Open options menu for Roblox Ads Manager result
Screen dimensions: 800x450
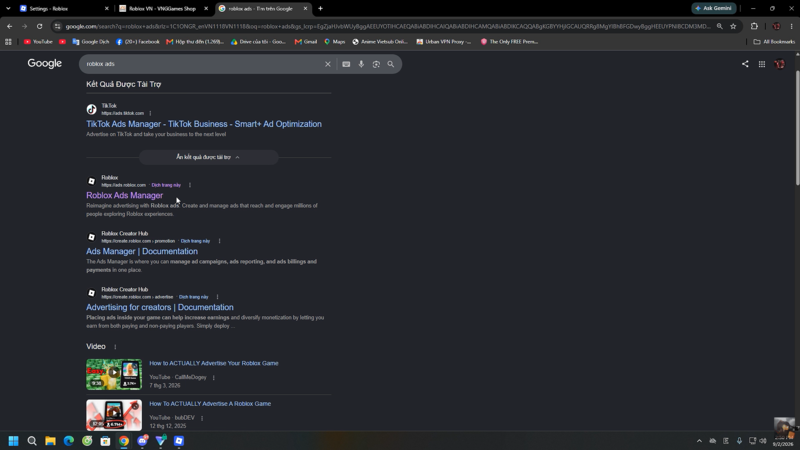point(190,185)
